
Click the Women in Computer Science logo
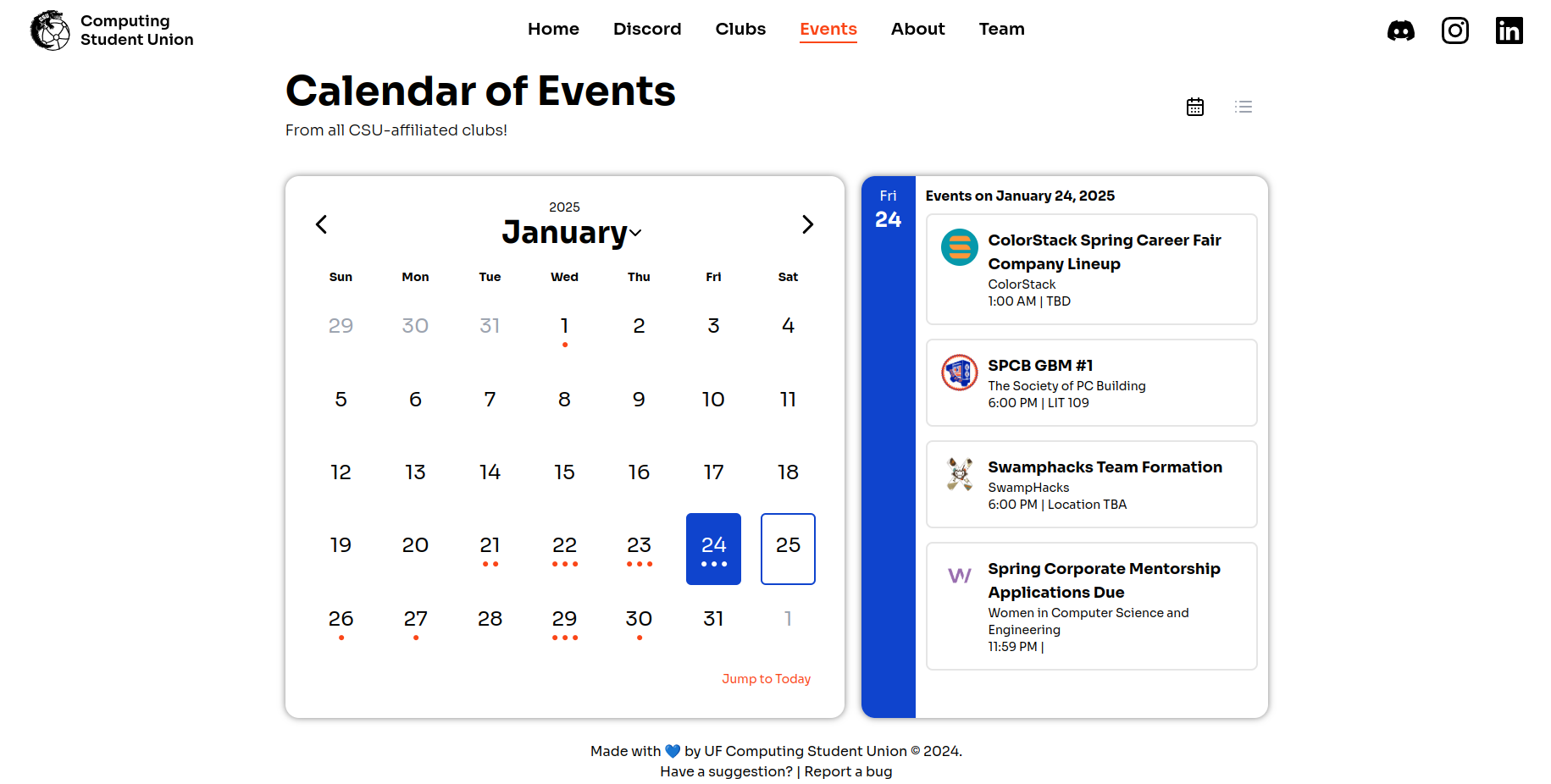pyautogui.click(x=958, y=576)
